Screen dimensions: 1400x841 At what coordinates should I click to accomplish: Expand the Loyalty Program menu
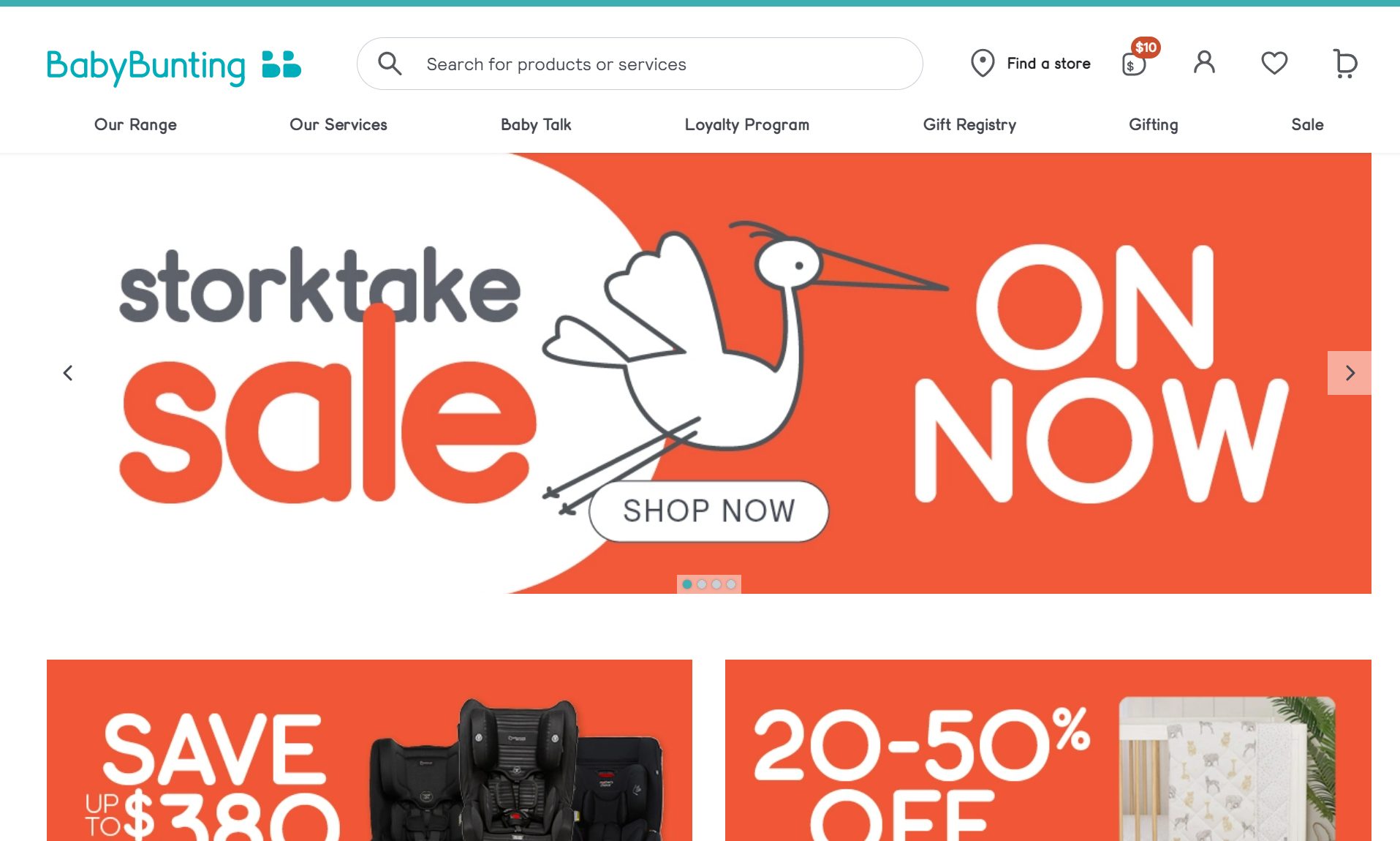pos(747,125)
